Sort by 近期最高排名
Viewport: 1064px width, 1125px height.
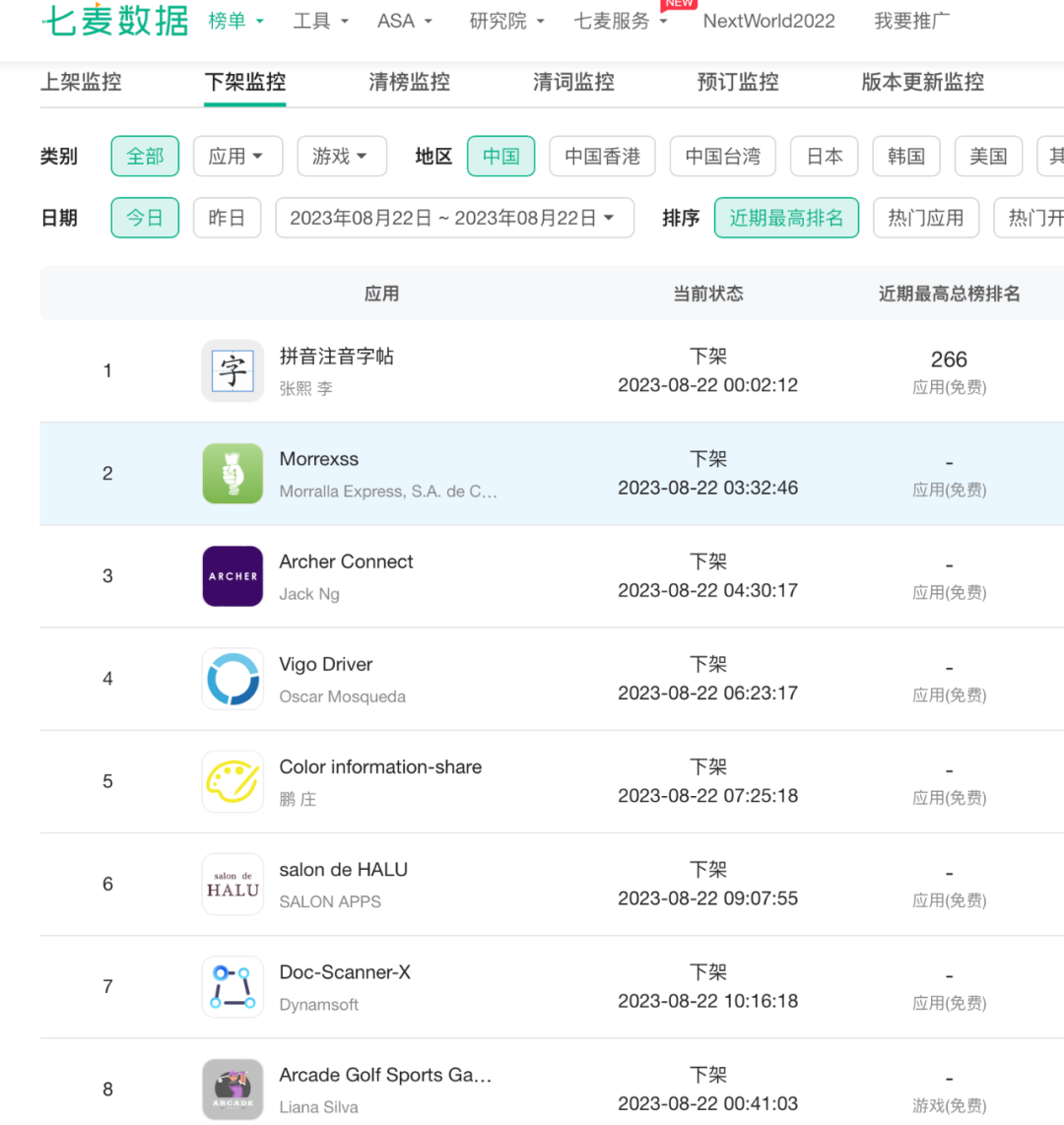click(786, 218)
